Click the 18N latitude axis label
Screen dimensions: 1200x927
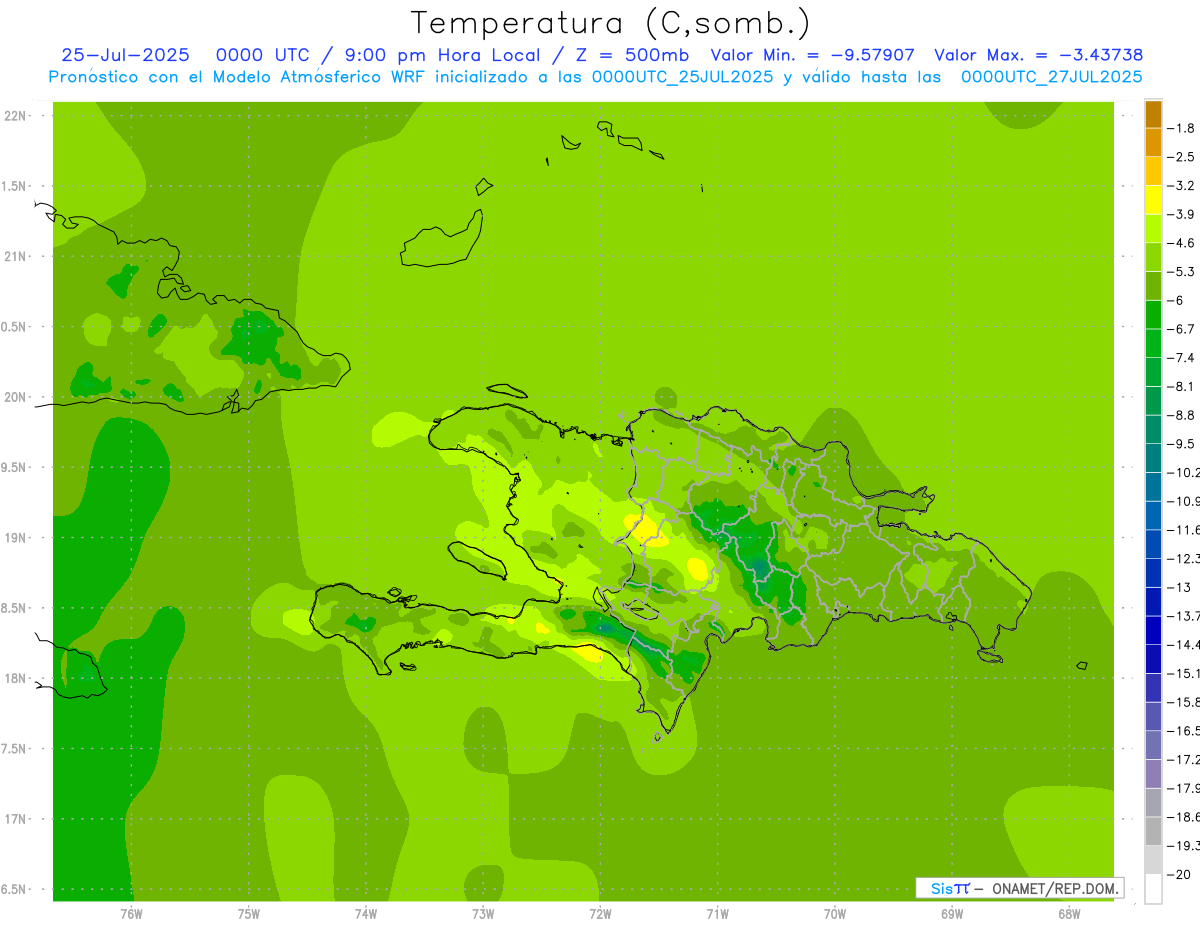click(x=14, y=678)
